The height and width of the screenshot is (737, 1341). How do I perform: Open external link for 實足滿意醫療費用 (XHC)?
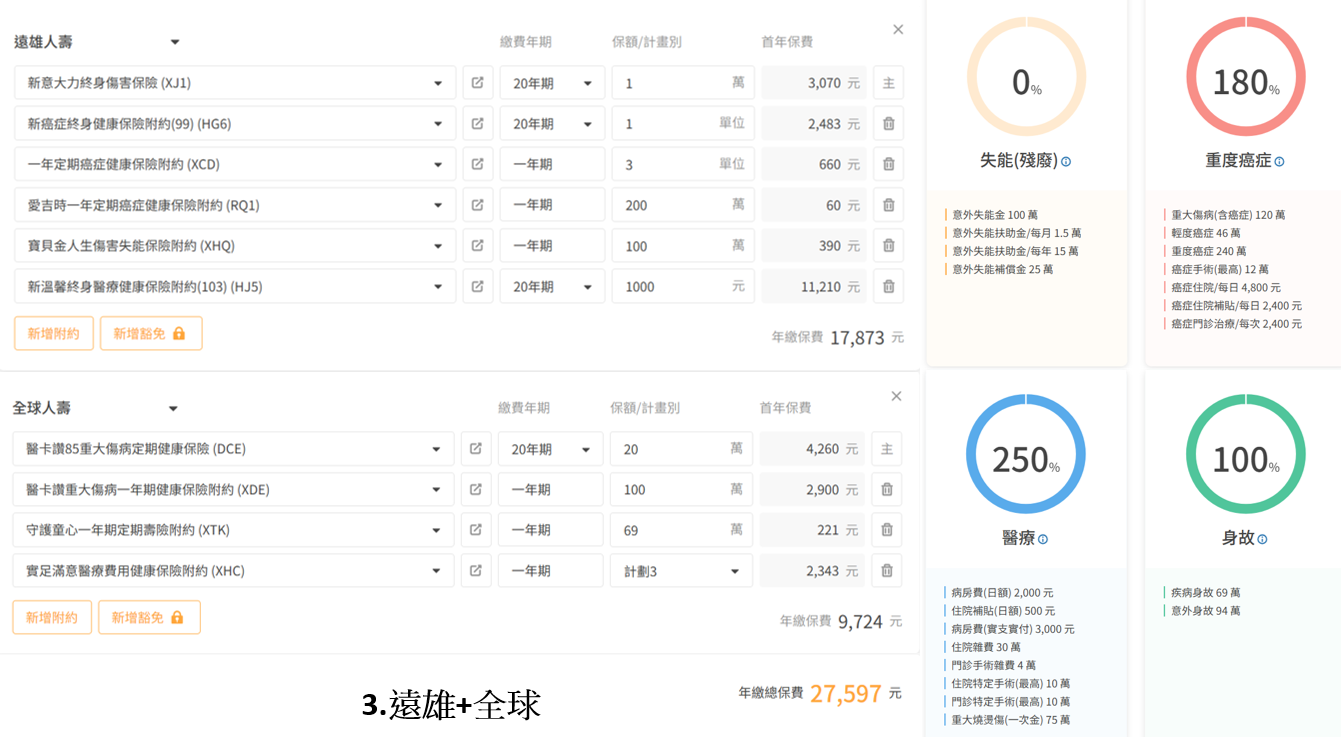(x=476, y=571)
